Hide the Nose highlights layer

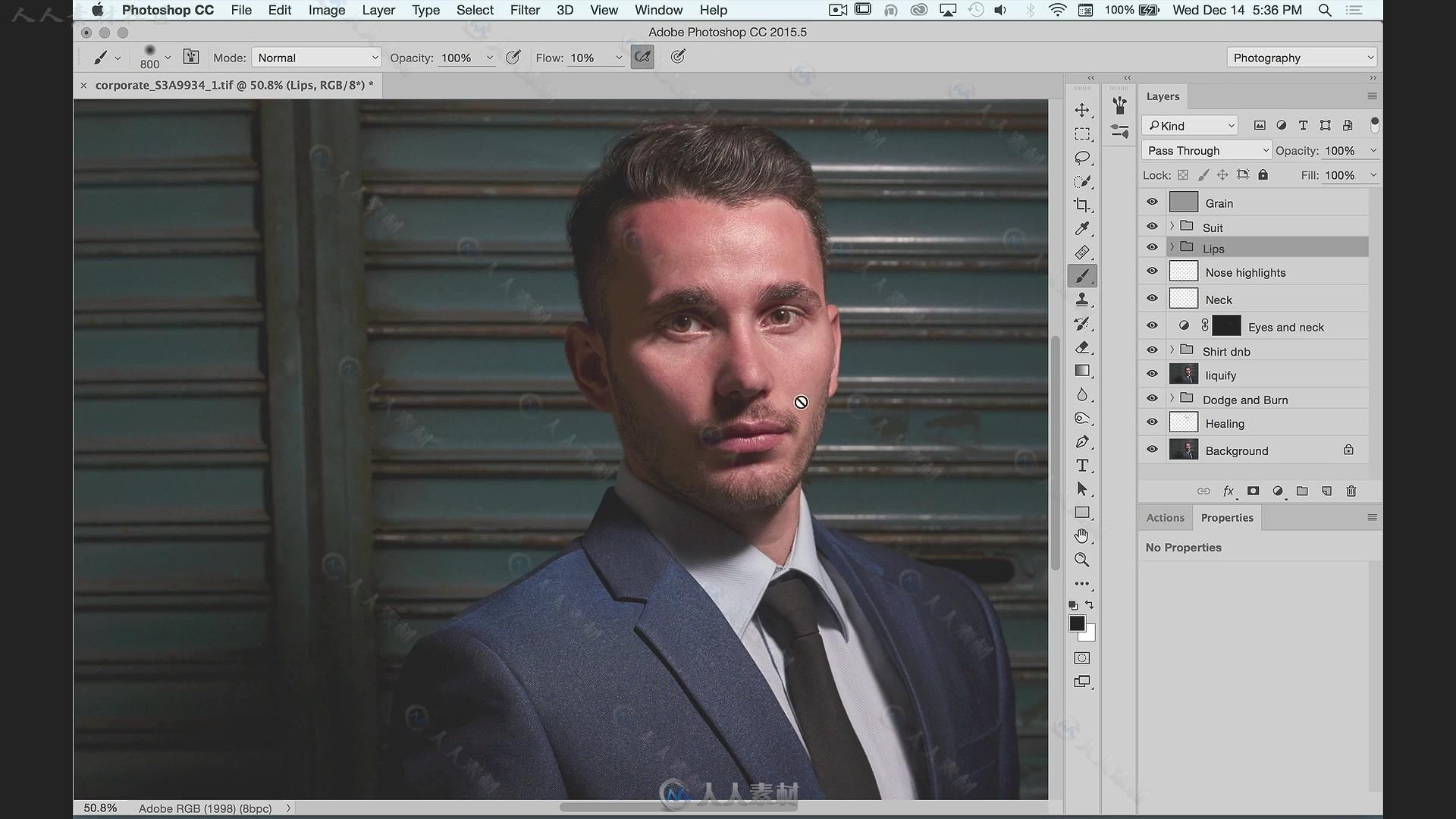1152,271
